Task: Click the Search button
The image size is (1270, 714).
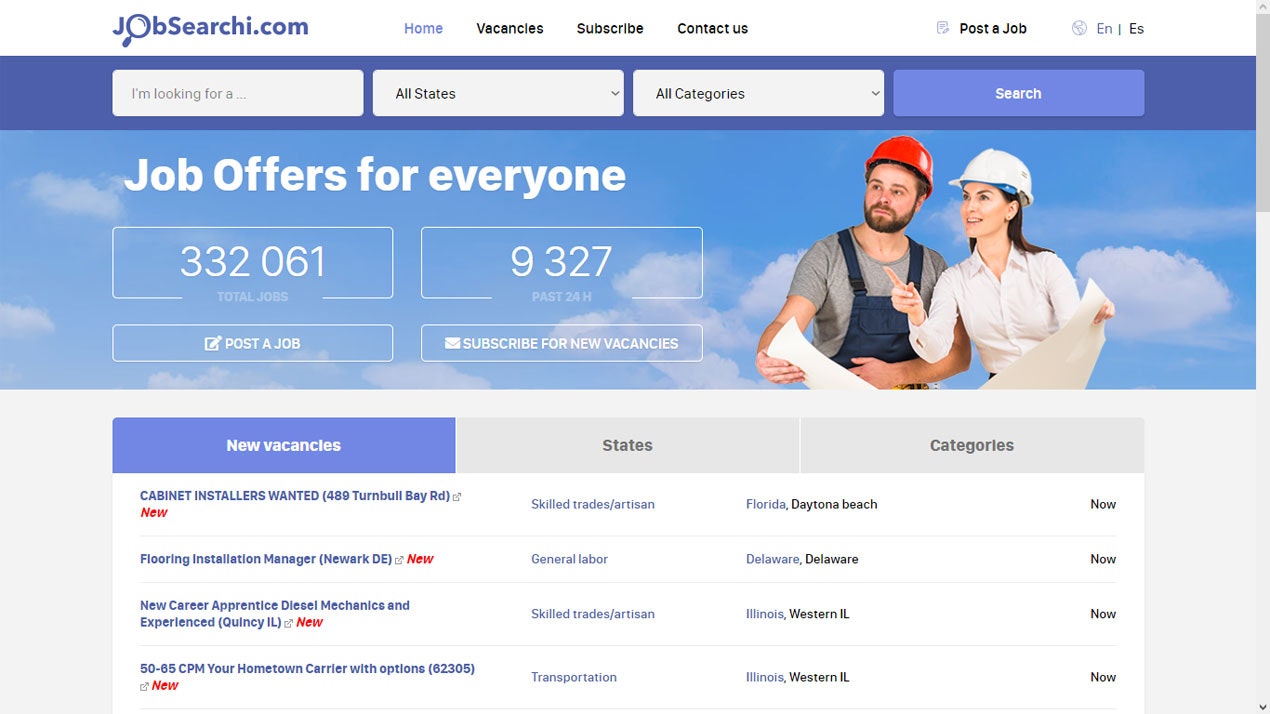Action: 1018,93
